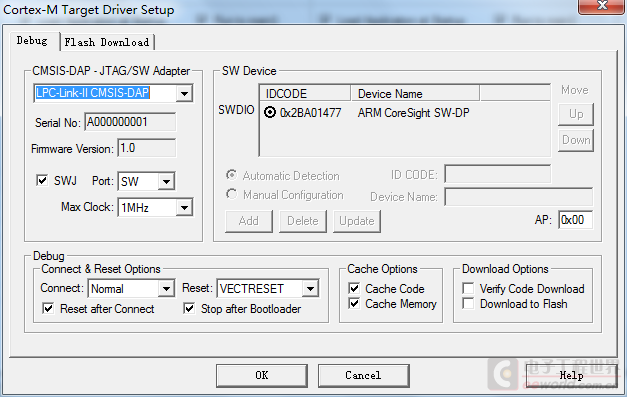Toggle Stop after Bootloader checkbox

coord(189,308)
